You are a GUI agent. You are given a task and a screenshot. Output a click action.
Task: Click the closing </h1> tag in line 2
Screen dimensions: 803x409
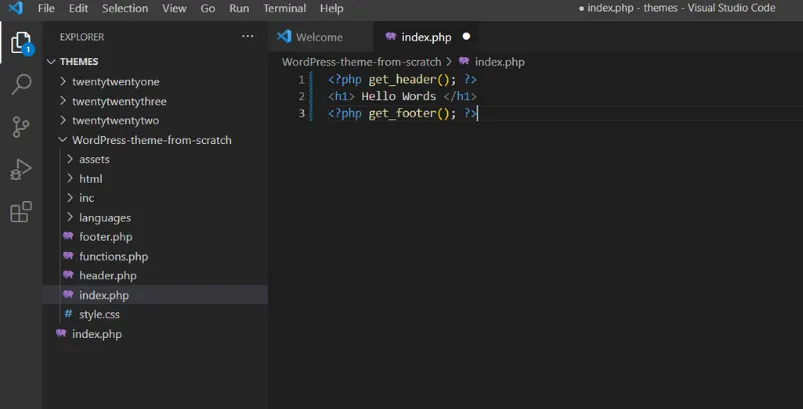click(x=460, y=96)
